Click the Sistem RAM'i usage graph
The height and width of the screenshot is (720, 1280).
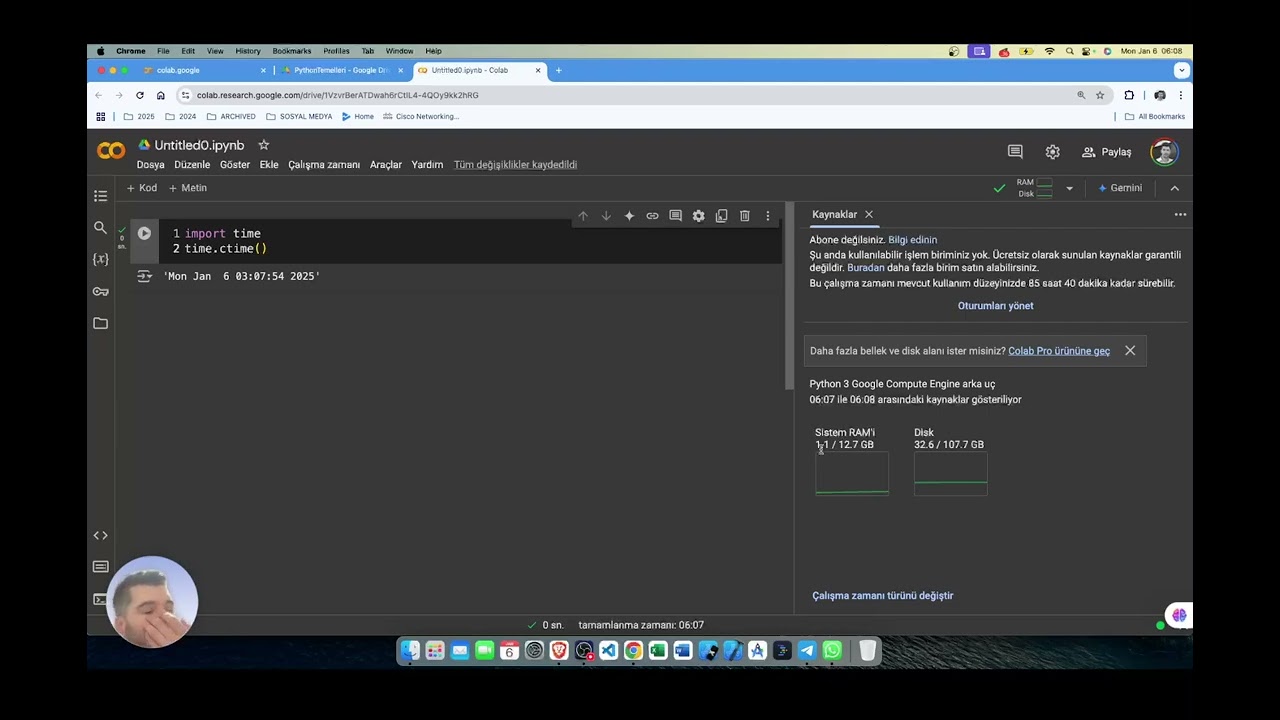click(852, 474)
